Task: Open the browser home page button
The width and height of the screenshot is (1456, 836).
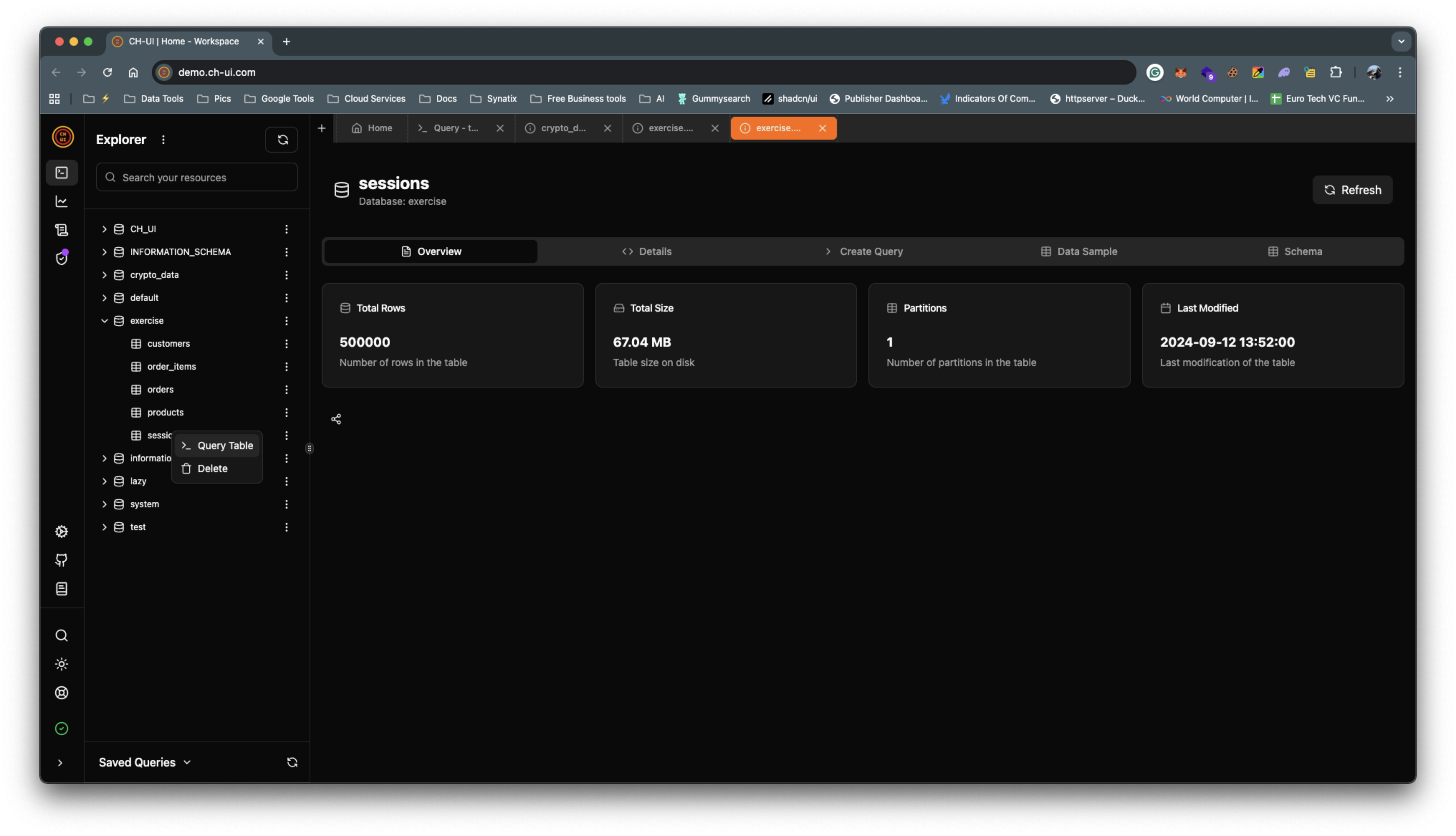Action: pyautogui.click(x=133, y=72)
